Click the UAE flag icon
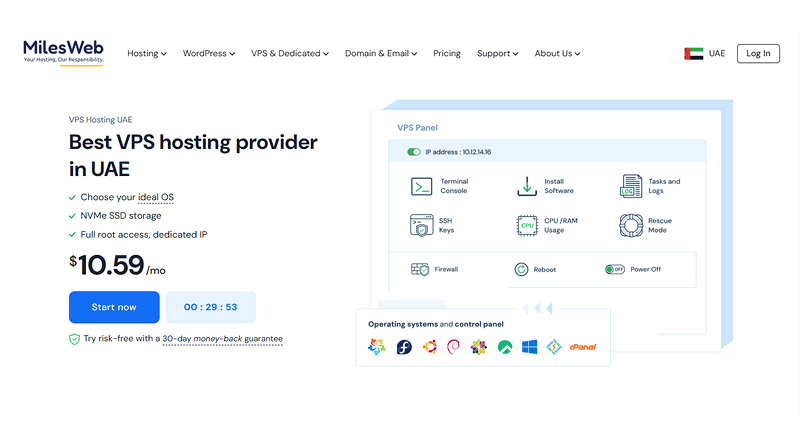 click(693, 54)
